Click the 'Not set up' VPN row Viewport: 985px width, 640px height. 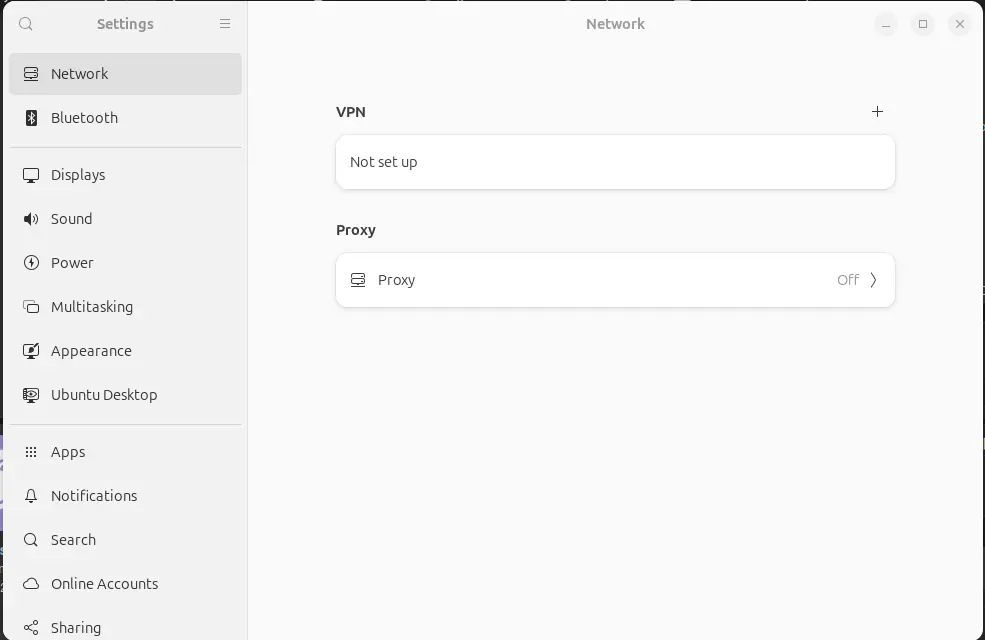(x=616, y=162)
